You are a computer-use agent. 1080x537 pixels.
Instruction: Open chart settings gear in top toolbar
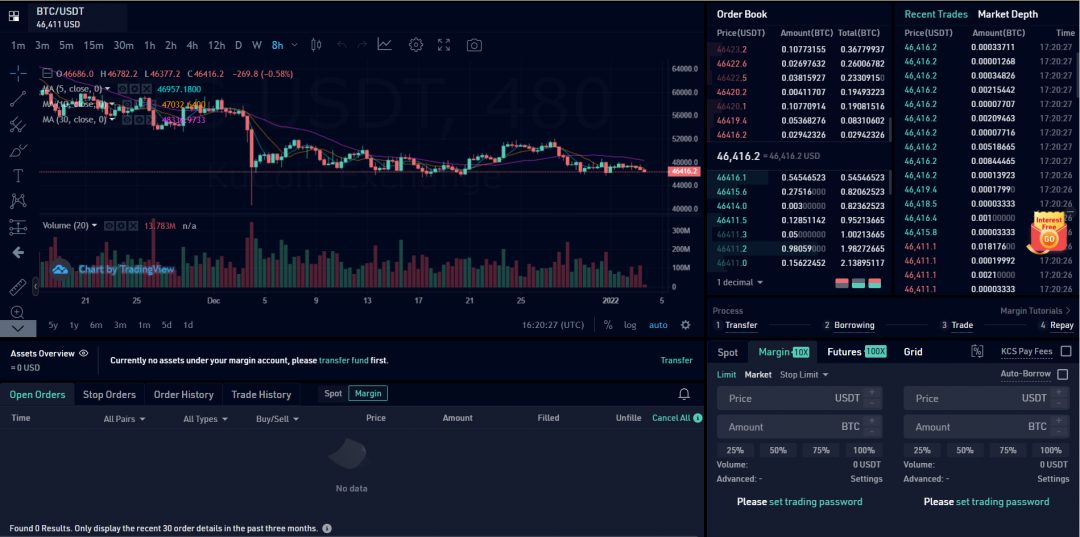tap(415, 45)
